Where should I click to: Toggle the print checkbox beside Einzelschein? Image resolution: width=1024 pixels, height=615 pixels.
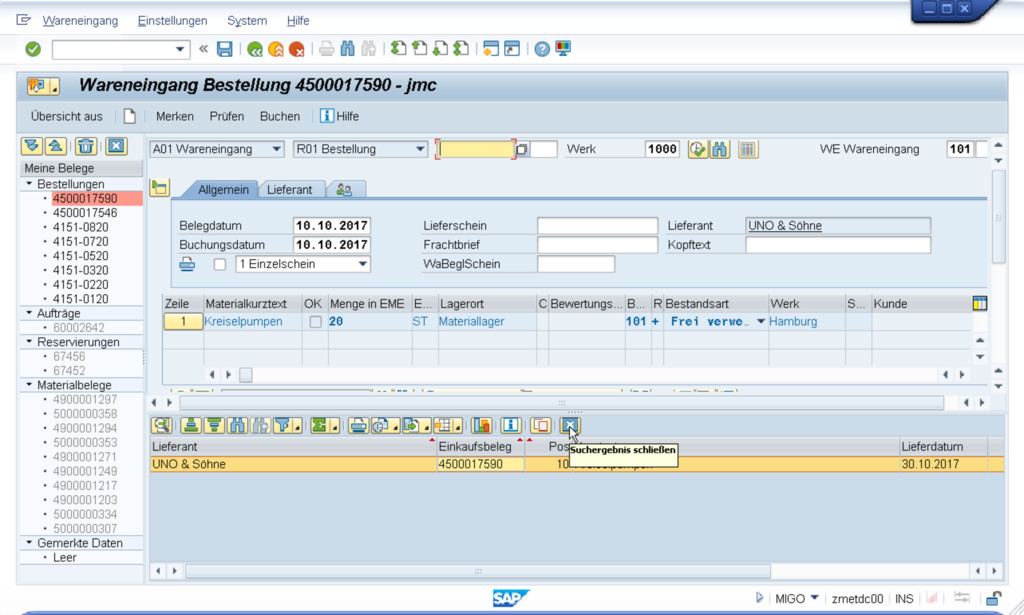(220, 265)
